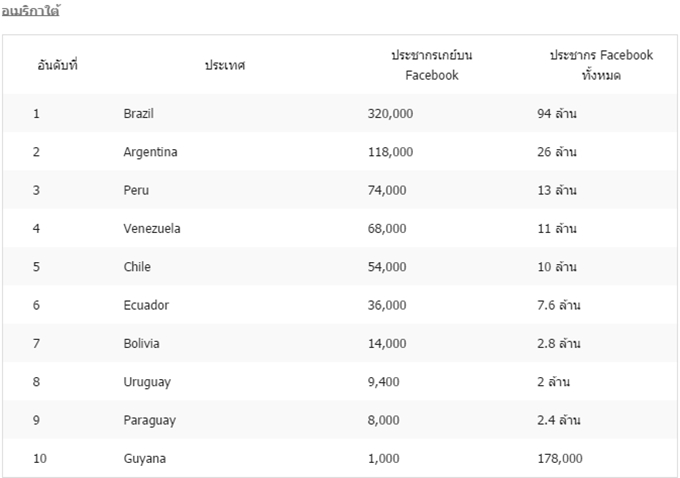
Task: Select the Chile country cell
Action: click(137, 267)
